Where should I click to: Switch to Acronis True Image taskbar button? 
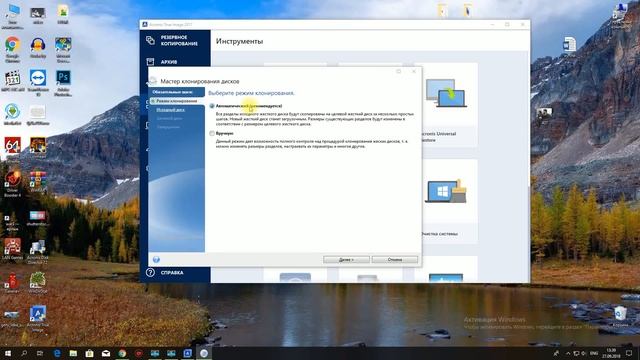pos(187,353)
